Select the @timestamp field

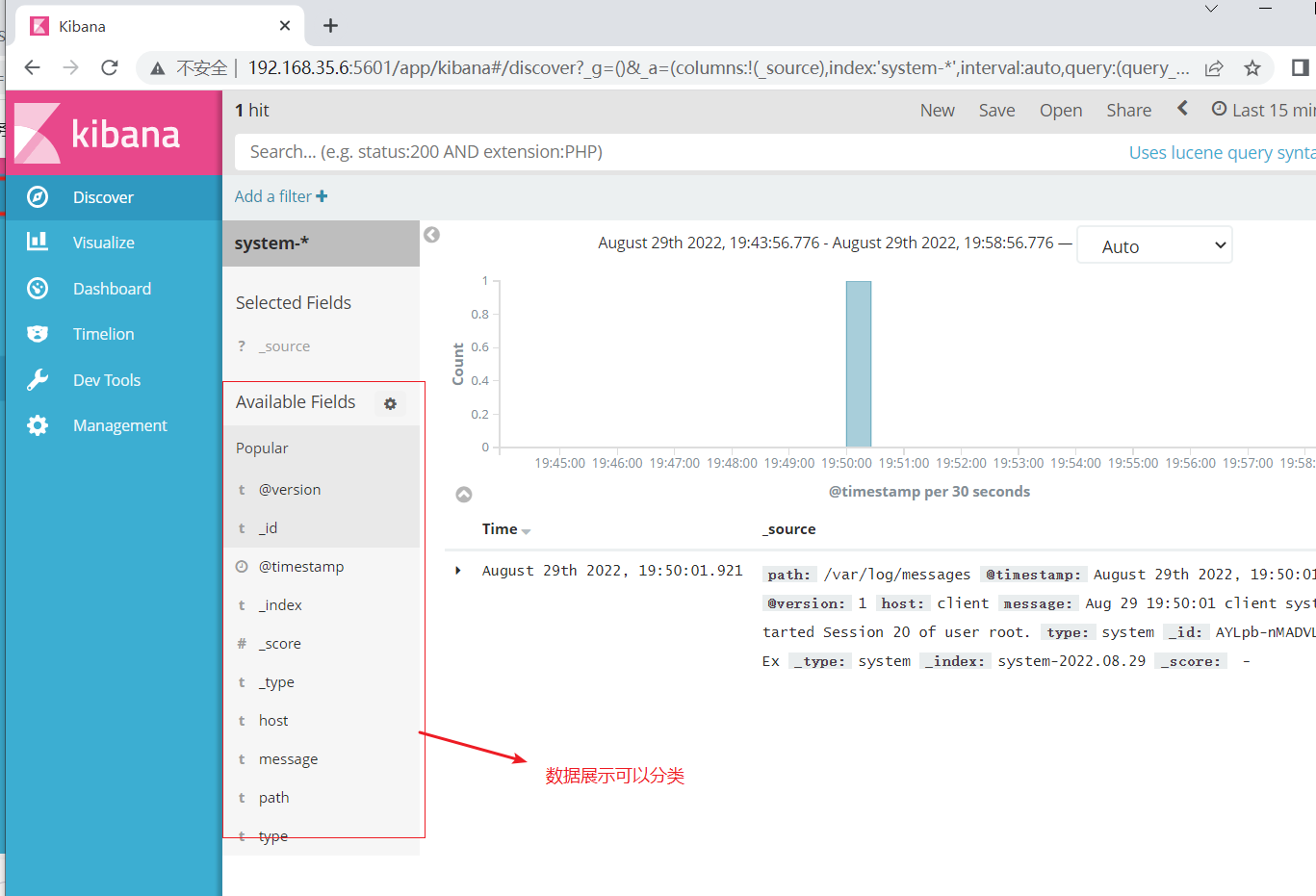tap(301, 567)
